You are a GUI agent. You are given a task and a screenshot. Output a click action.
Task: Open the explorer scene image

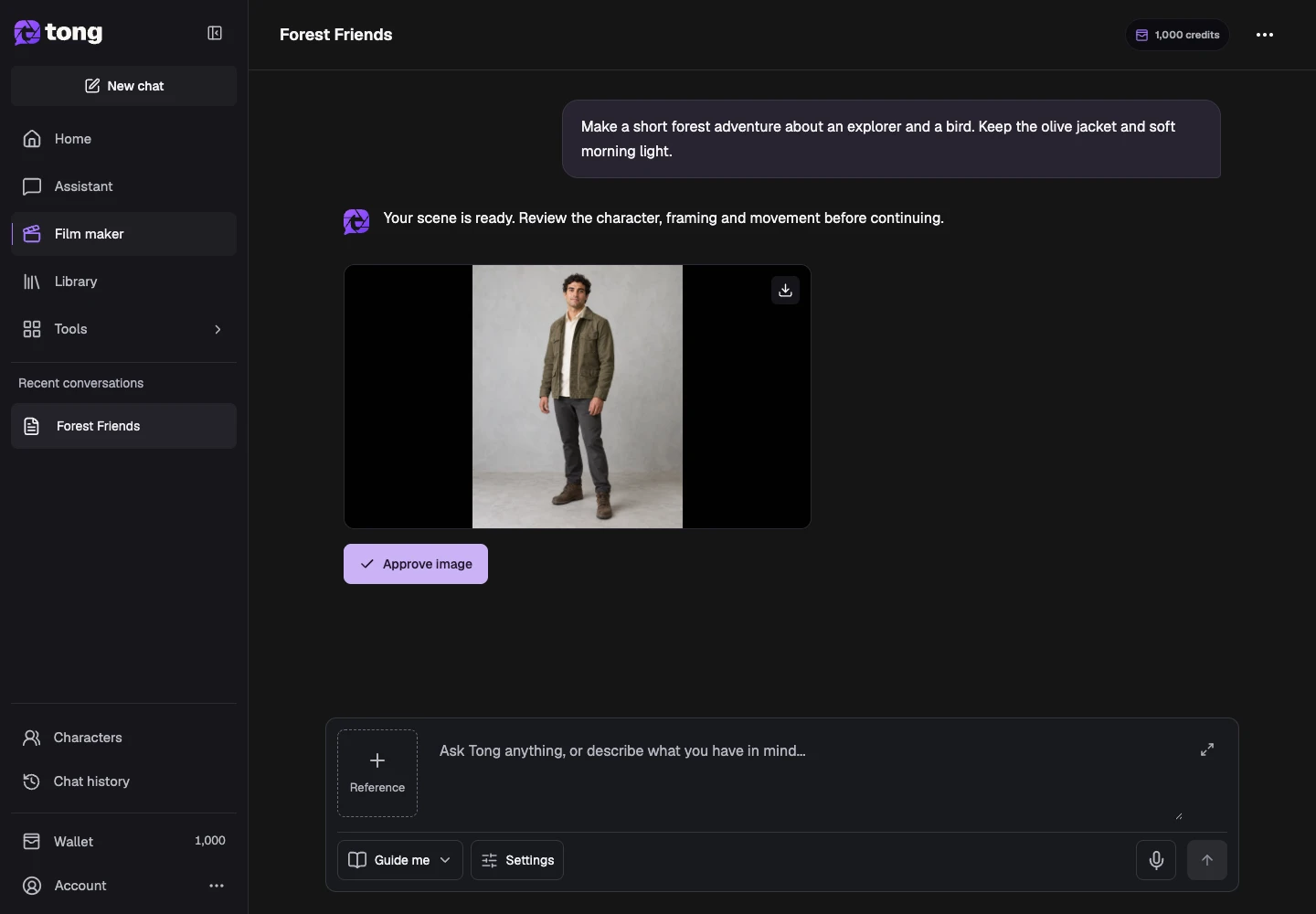[x=578, y=397]
